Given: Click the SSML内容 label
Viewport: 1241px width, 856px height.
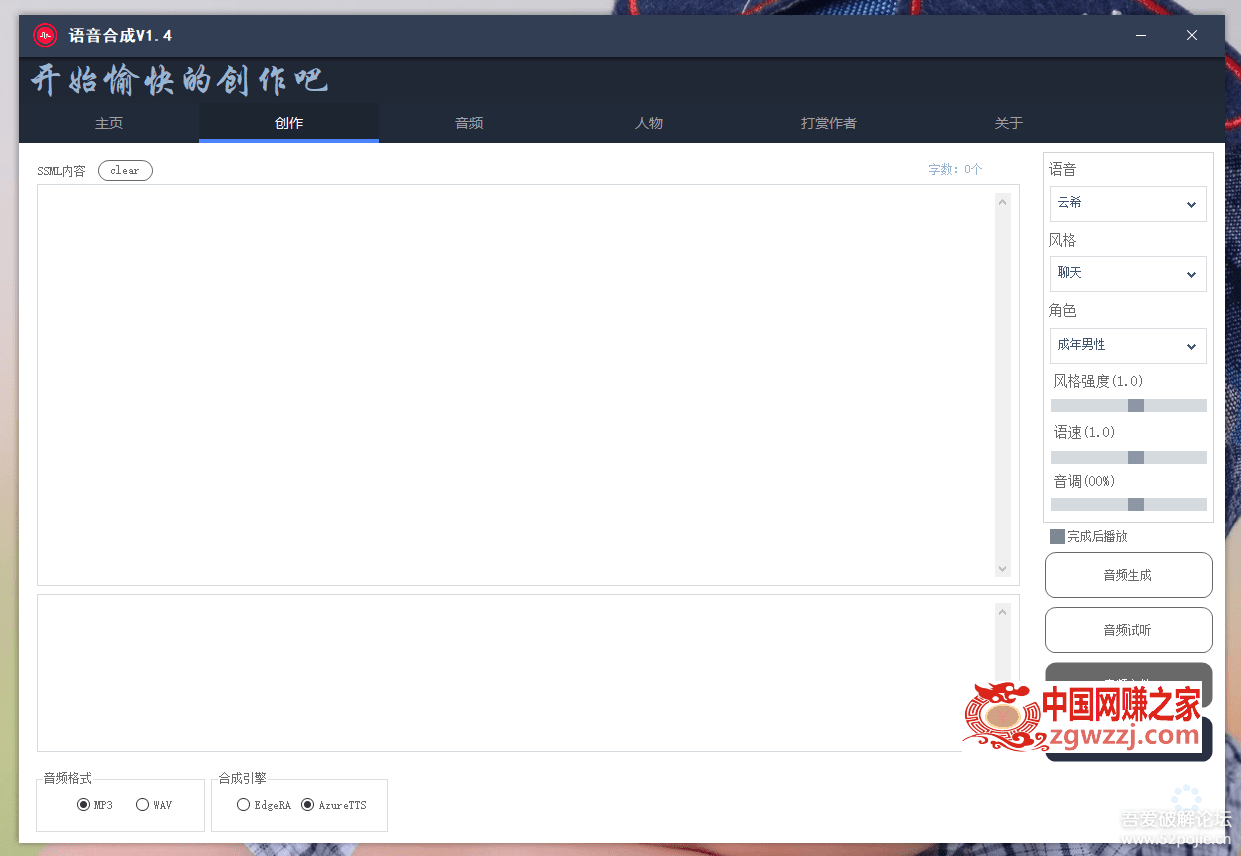Looking at the screenshot, I should pyautogui.click(x=61, y=171).
